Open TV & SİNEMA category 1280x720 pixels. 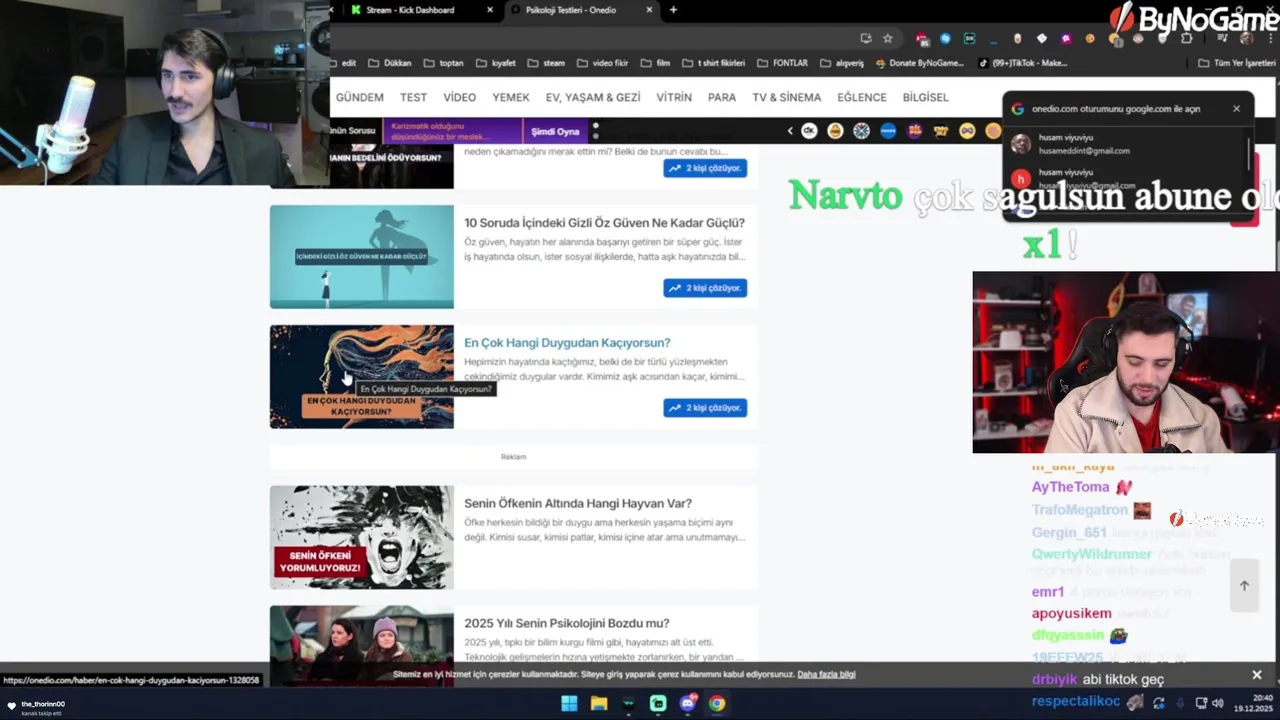pos(787,97)
